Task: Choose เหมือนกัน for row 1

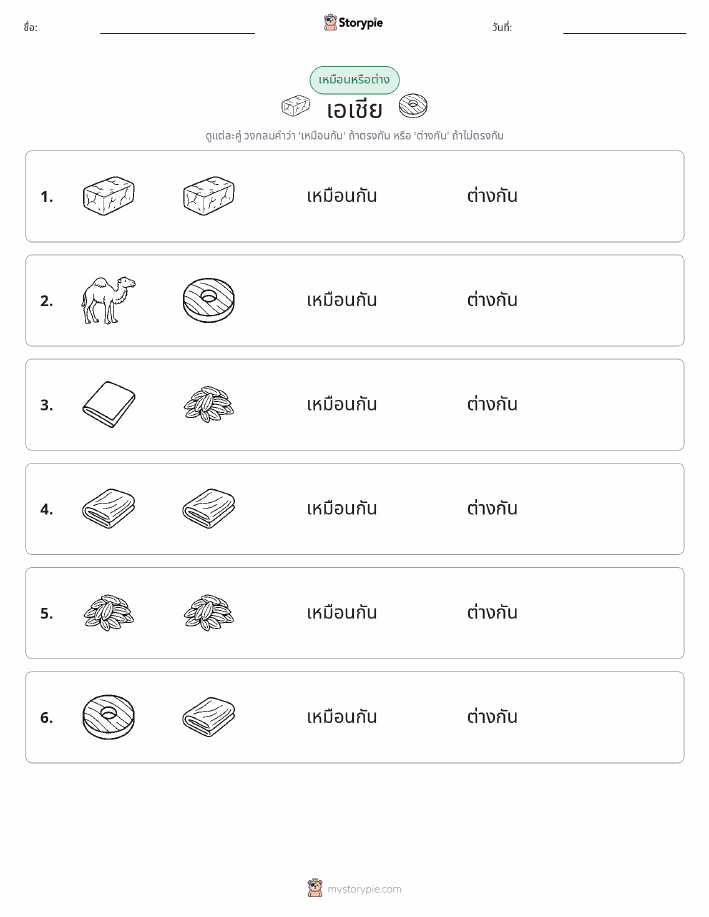Action: pyautogui.click(x=342, y=196)
